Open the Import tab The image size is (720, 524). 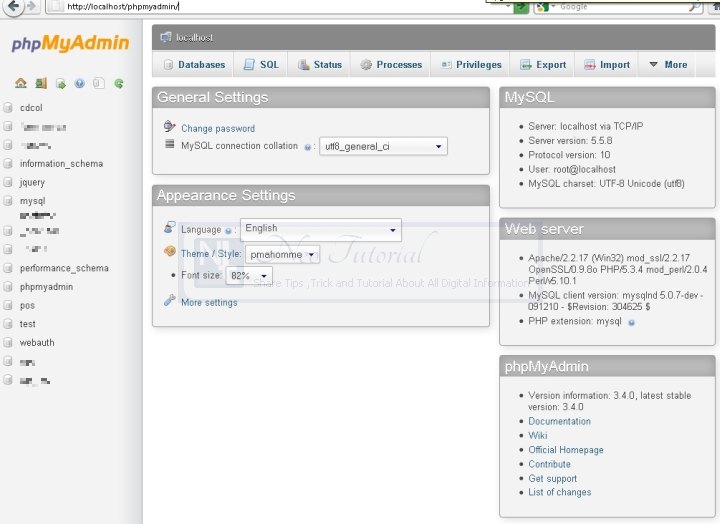[x=607, y=65]
